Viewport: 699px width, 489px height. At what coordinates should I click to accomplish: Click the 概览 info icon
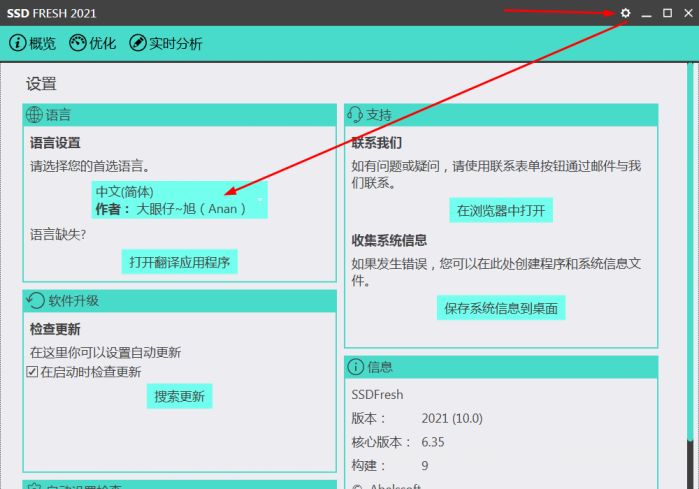tap(17, 43)
